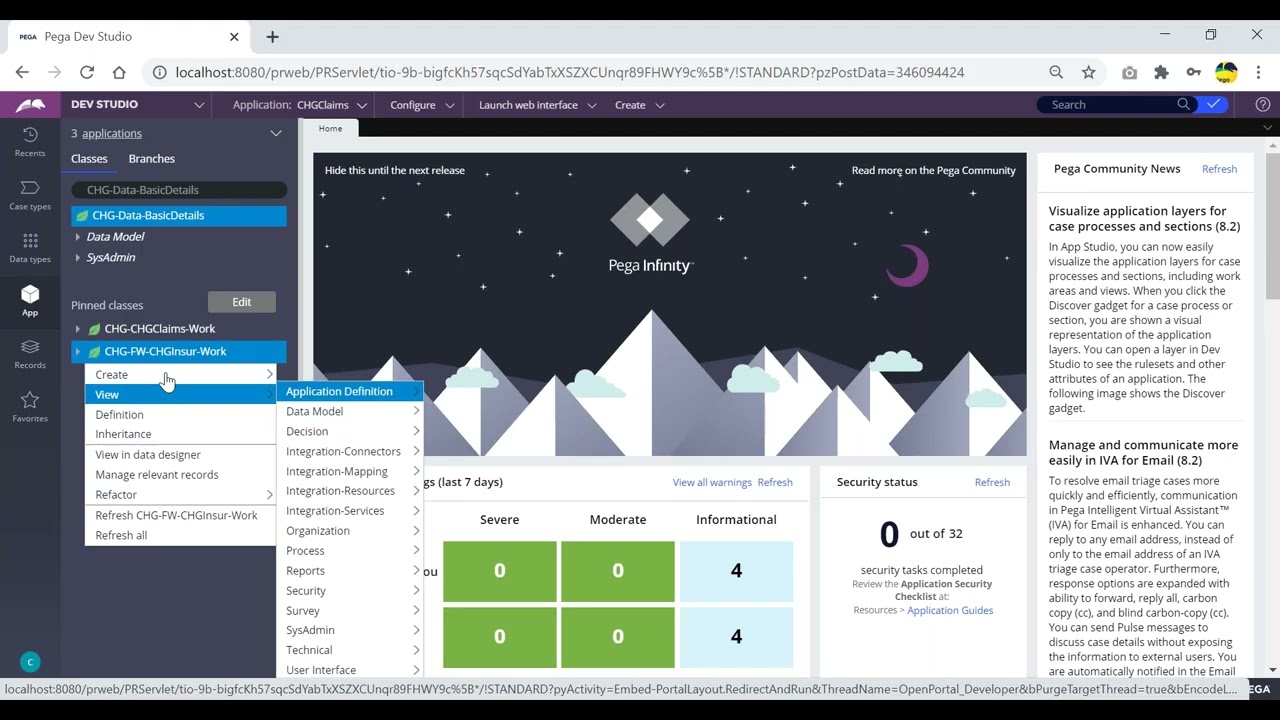Open the Security submenu

(x=350, y=591)
